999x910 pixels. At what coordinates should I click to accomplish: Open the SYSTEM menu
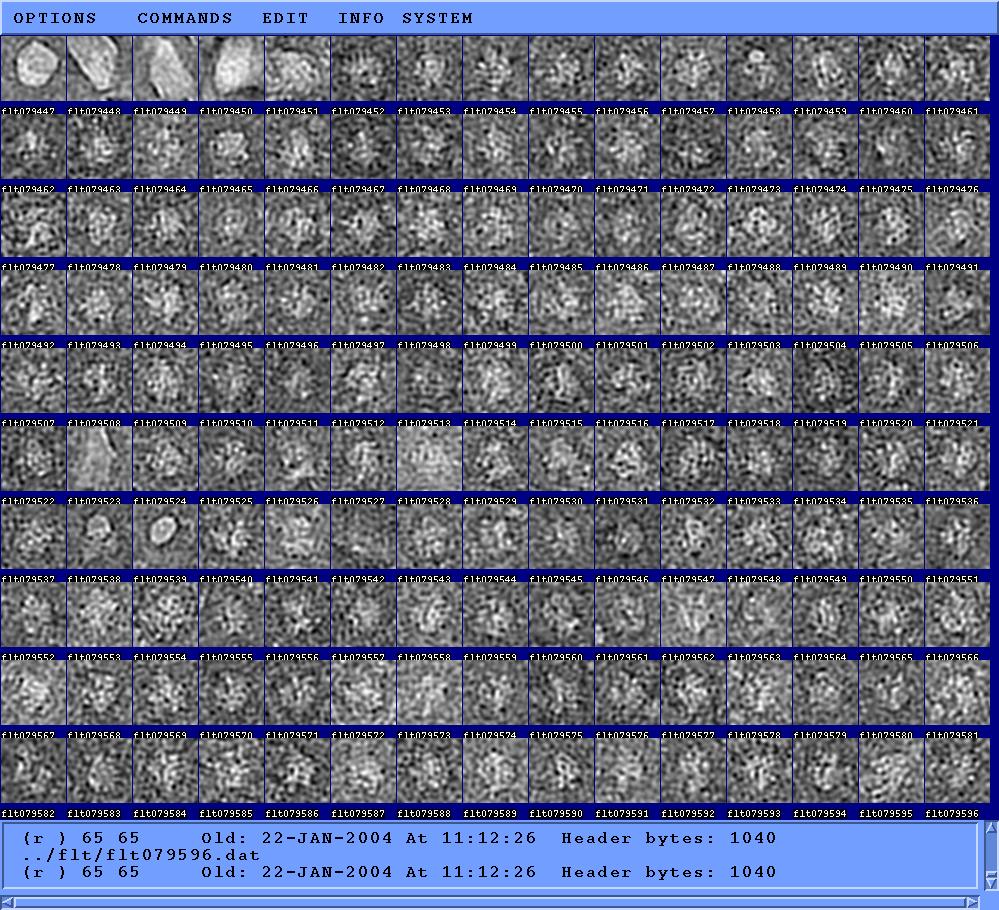[437, 18]
